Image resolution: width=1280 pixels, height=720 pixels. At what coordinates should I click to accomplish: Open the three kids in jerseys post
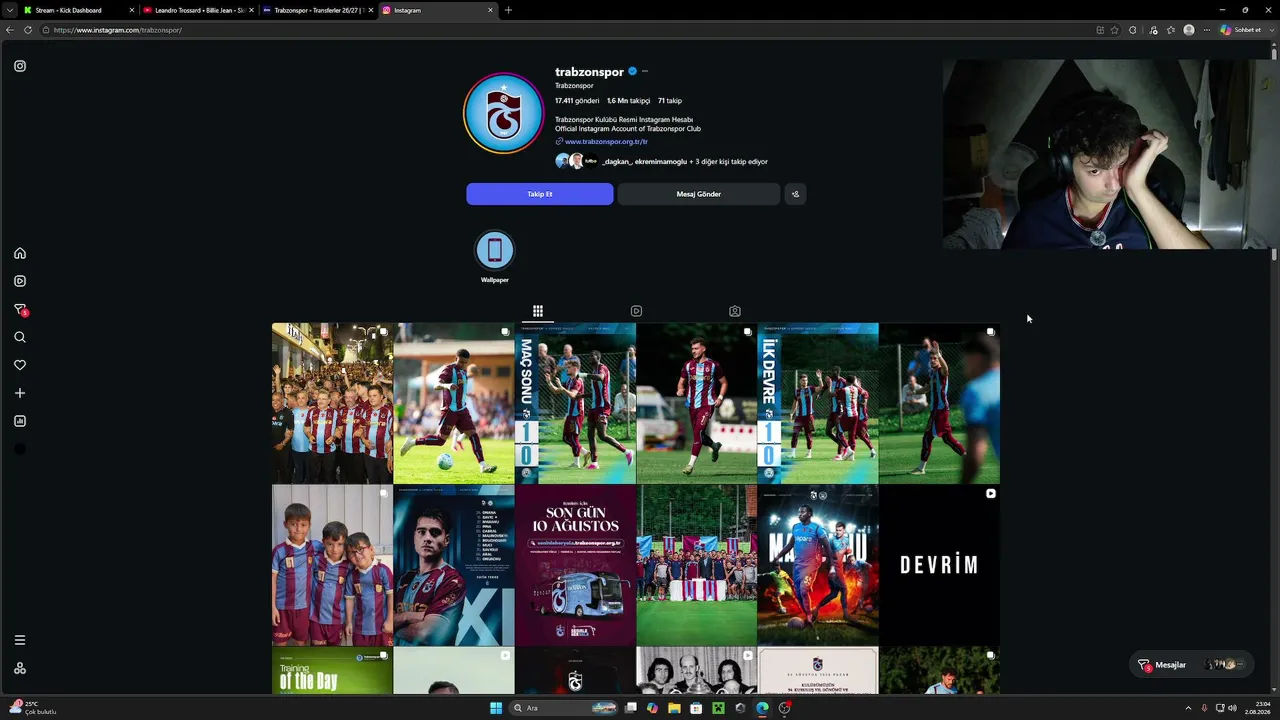click(332, 565)
